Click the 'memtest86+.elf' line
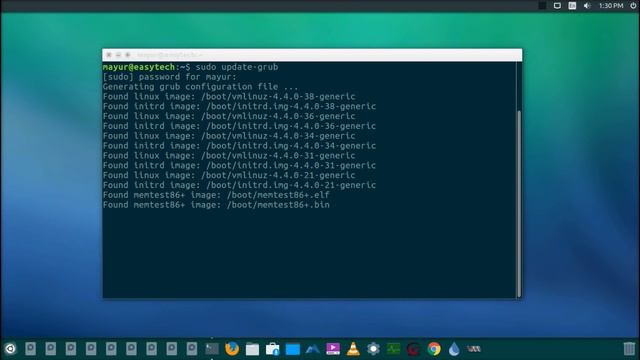 click(216, 195)
